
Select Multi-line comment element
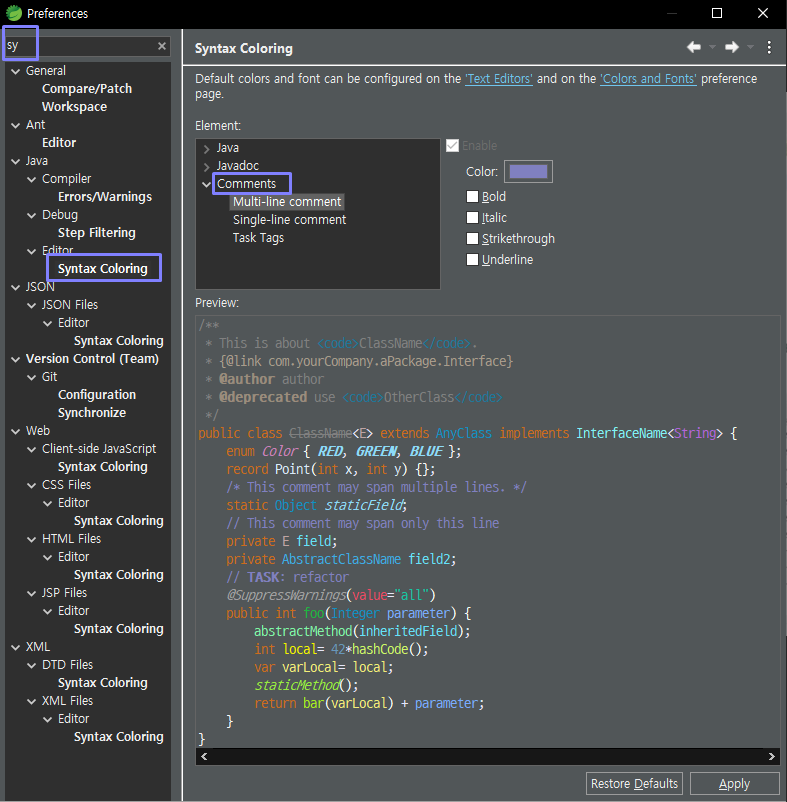[x=287, y=202]
